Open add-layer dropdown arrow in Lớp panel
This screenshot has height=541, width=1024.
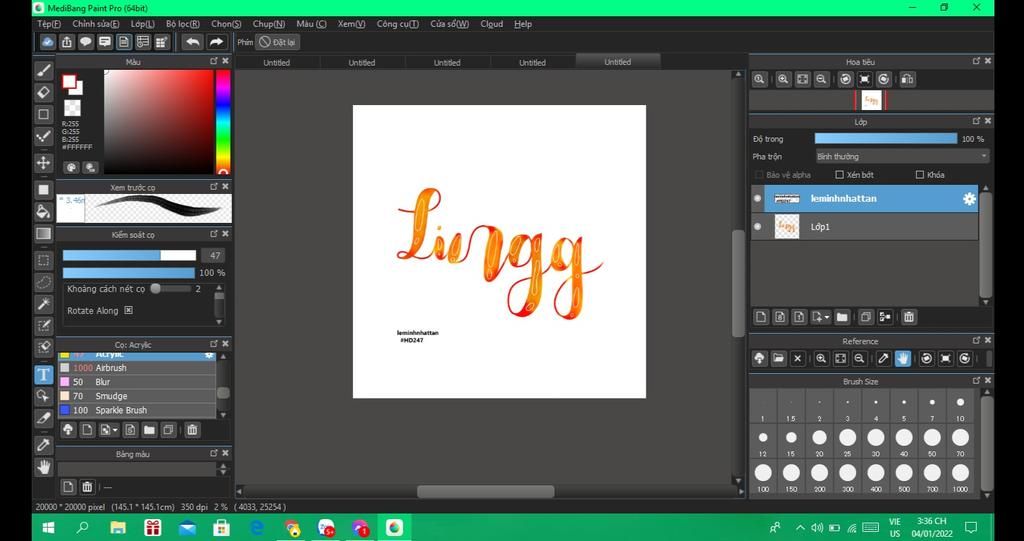pos(827,317)
